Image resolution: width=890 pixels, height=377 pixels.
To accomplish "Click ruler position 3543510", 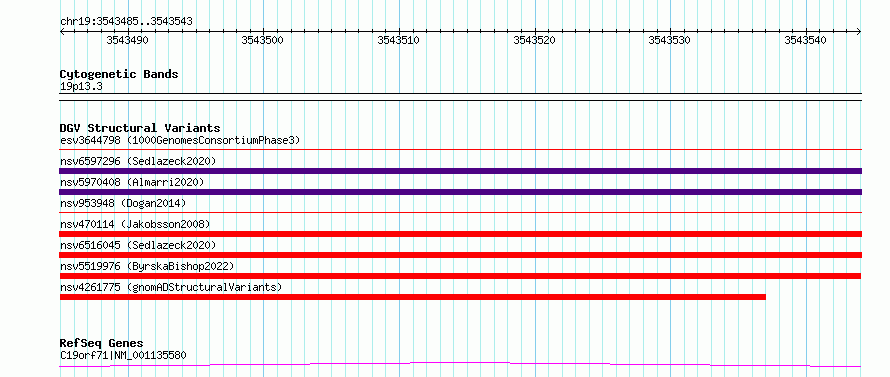I will [x=399, y=40].
